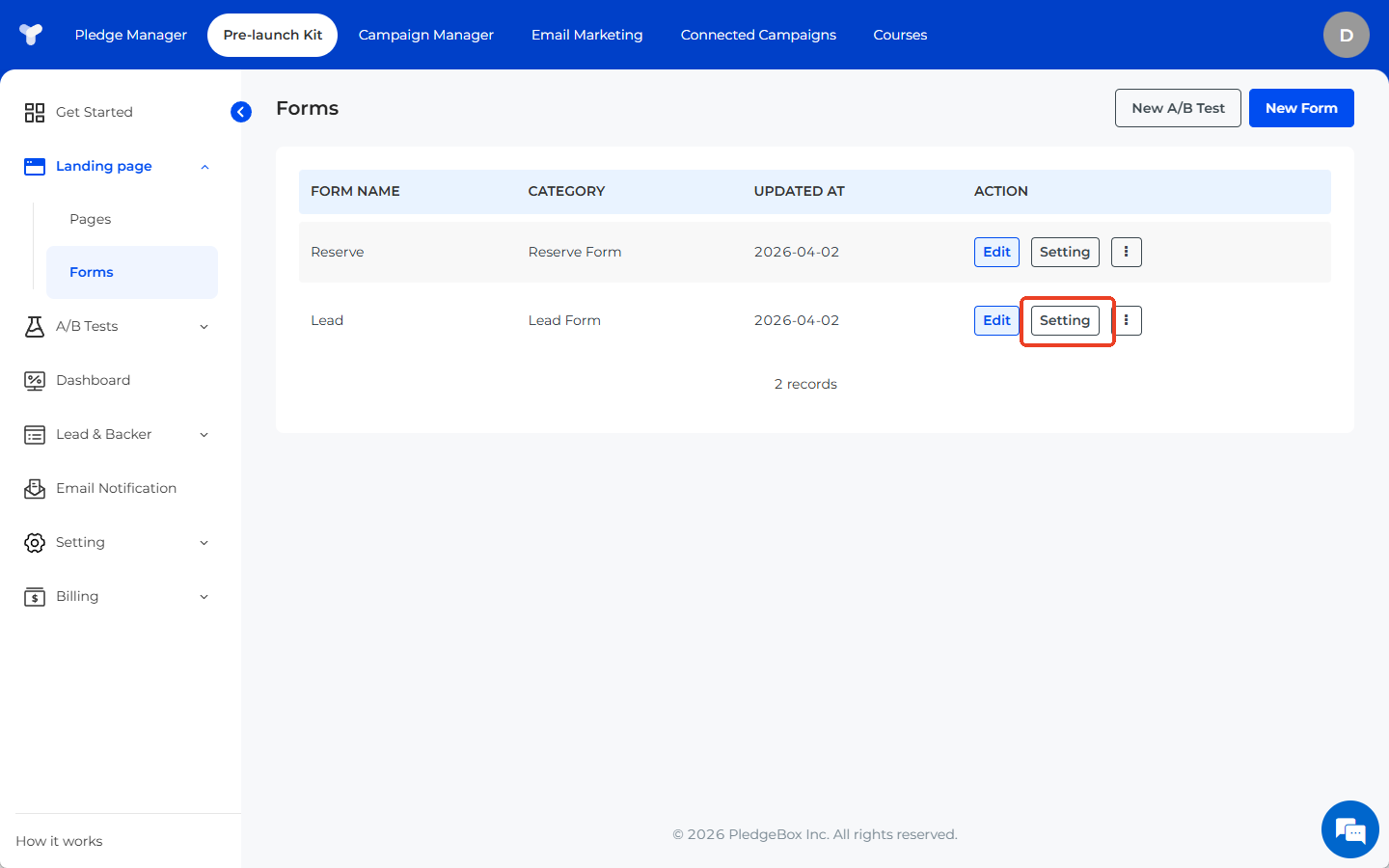Go to Get Started in sidebar
The height and width of the screenshot is (868, 1389).
coord(94,112)
